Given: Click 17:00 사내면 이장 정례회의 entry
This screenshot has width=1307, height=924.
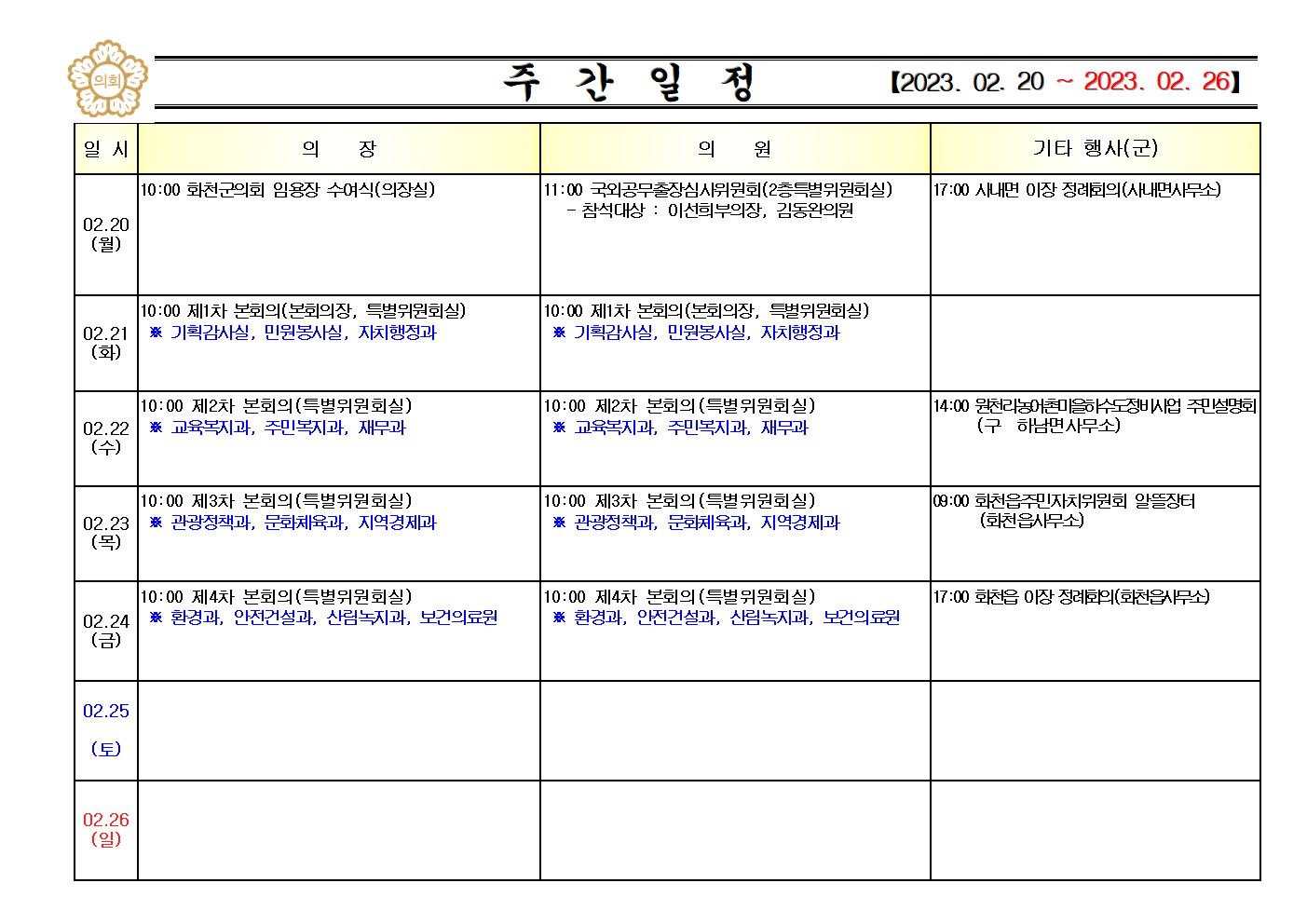Looking at the screenshot, I should click(1077, 190).
